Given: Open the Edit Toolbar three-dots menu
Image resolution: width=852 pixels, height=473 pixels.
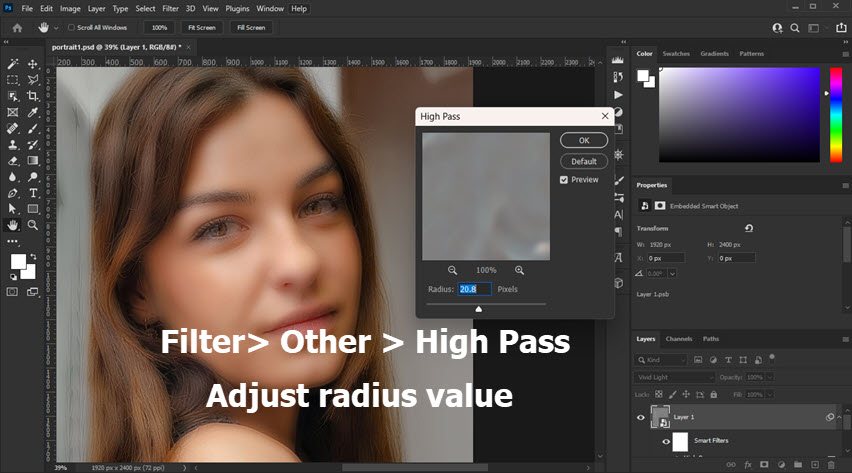Looking at the screenshot, I should pyautogui.click(x=12, y=241).
